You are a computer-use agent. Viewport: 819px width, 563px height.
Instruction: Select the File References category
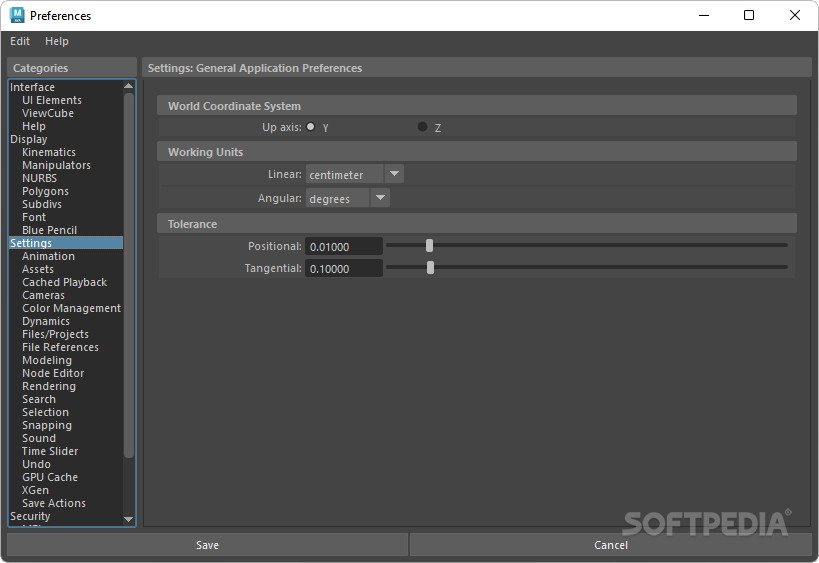point(60,347)
